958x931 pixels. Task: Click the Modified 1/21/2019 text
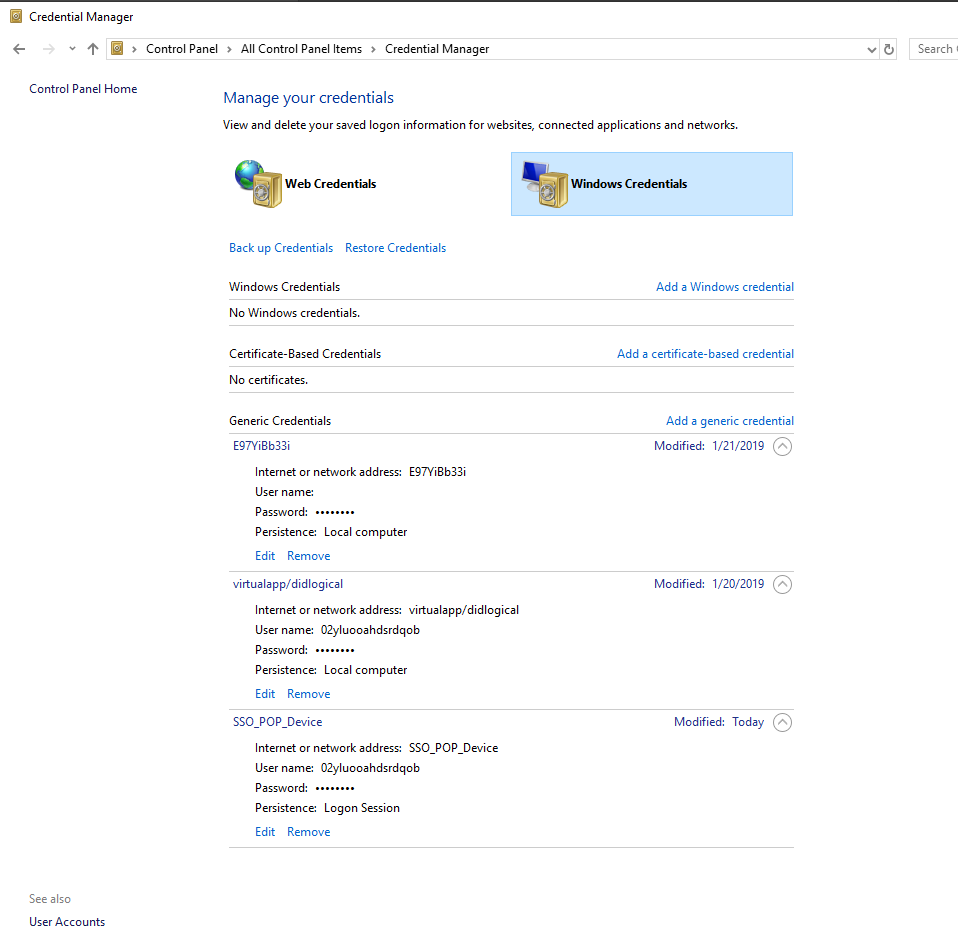709,446
